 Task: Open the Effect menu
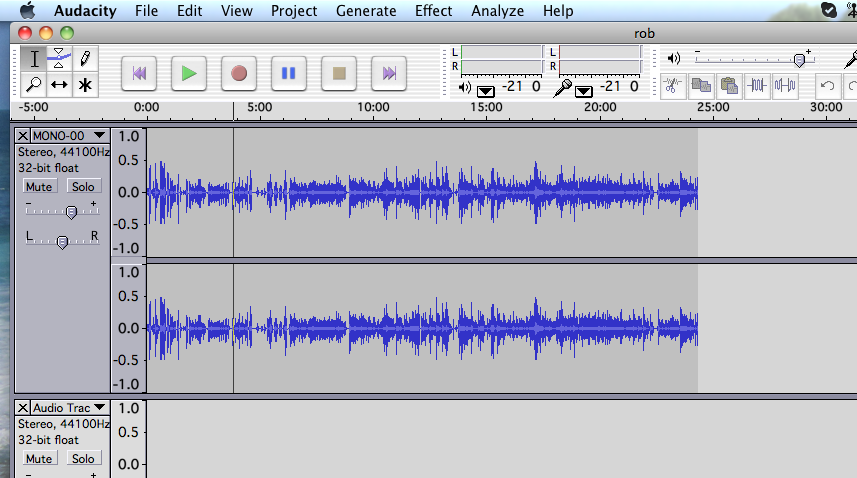(x=433, y=10)
